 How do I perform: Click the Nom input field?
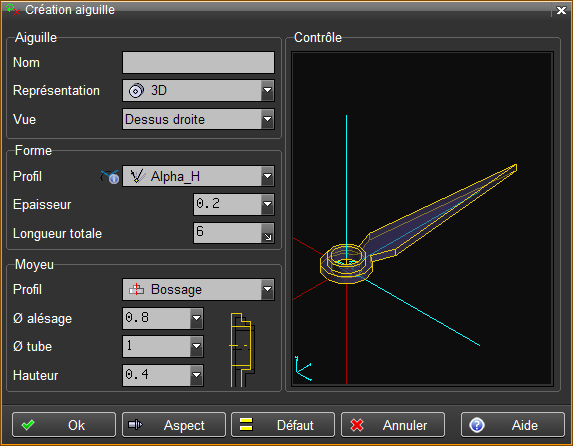click(x=198, y=63)
